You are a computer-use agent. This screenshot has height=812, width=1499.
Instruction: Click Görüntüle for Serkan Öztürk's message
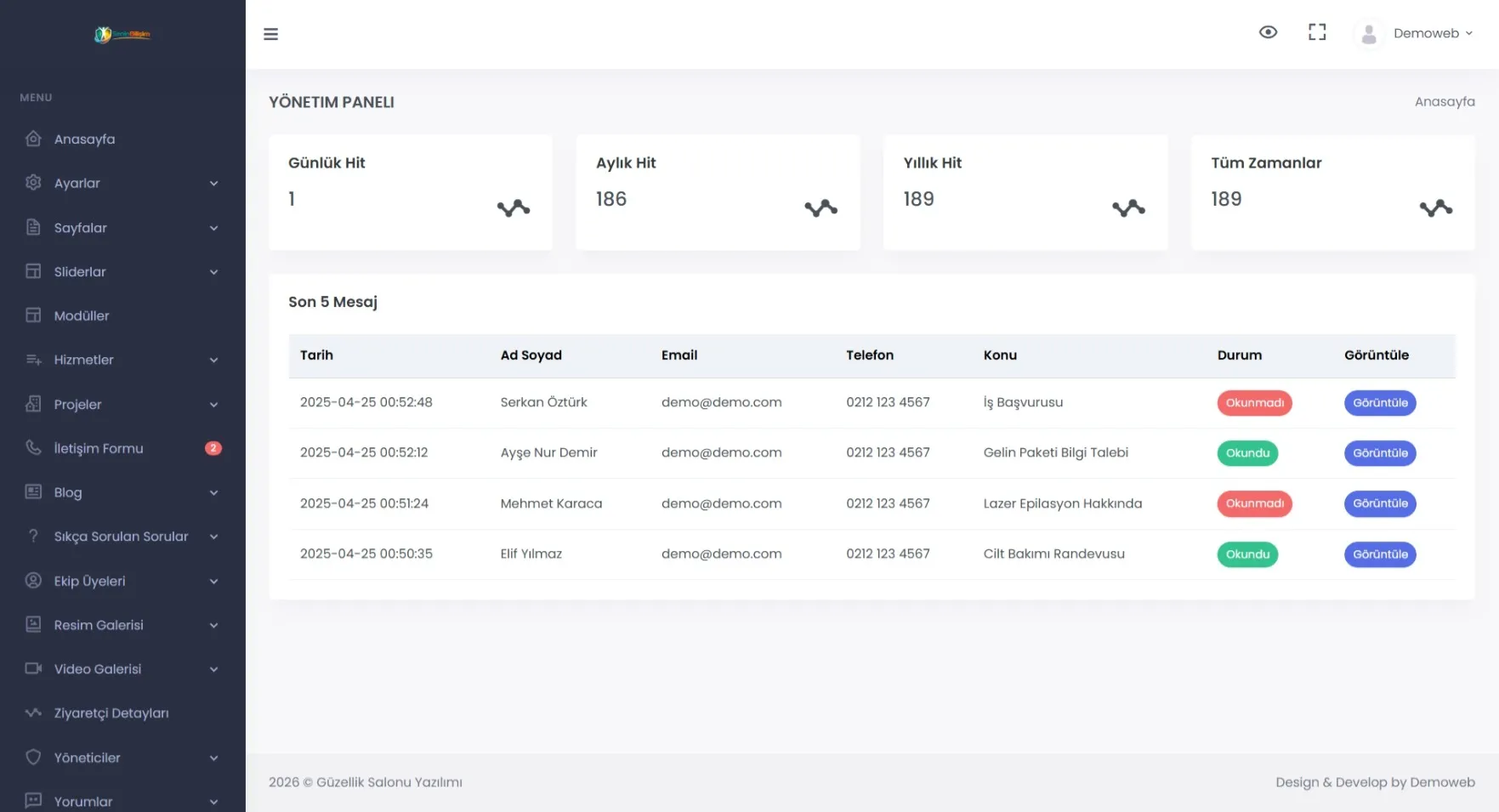click(1379, 403)
